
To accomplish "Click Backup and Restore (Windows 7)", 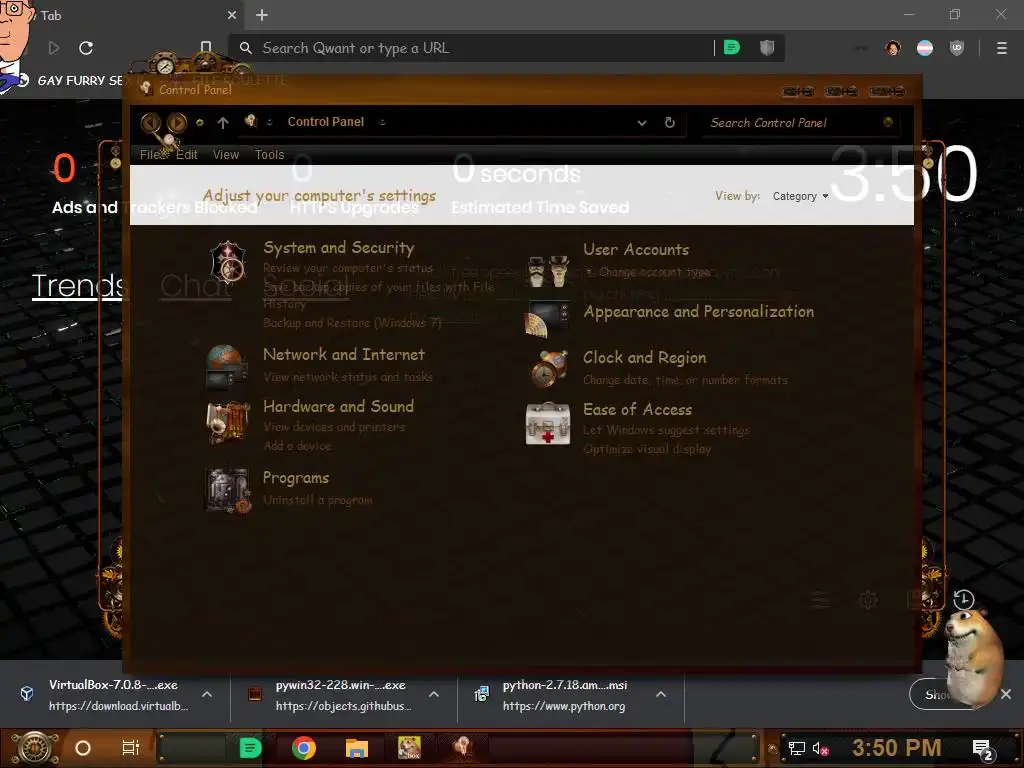I will click(352, 323).
